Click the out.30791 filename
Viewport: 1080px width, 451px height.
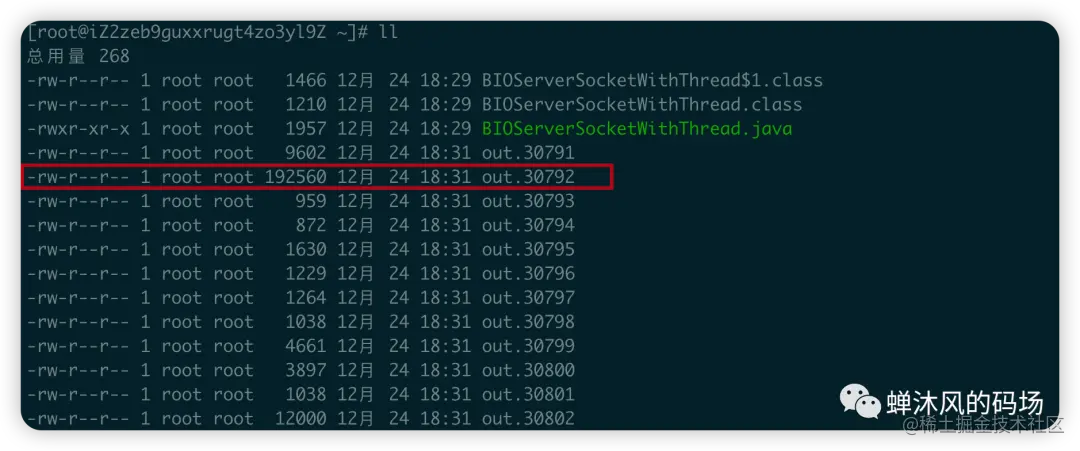click(528, 153)
